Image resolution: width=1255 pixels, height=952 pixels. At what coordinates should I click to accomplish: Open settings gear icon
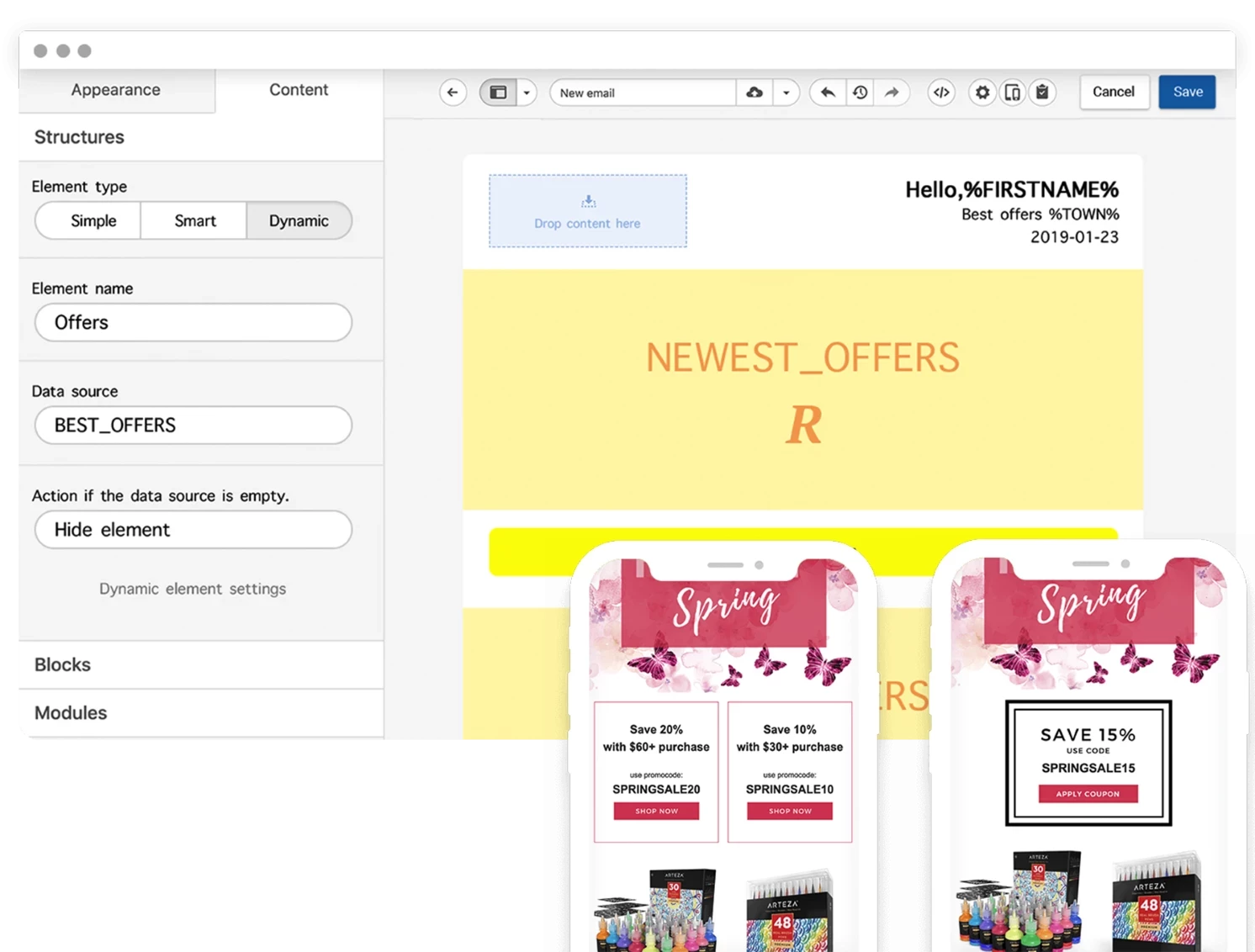(x=982, y=93)
